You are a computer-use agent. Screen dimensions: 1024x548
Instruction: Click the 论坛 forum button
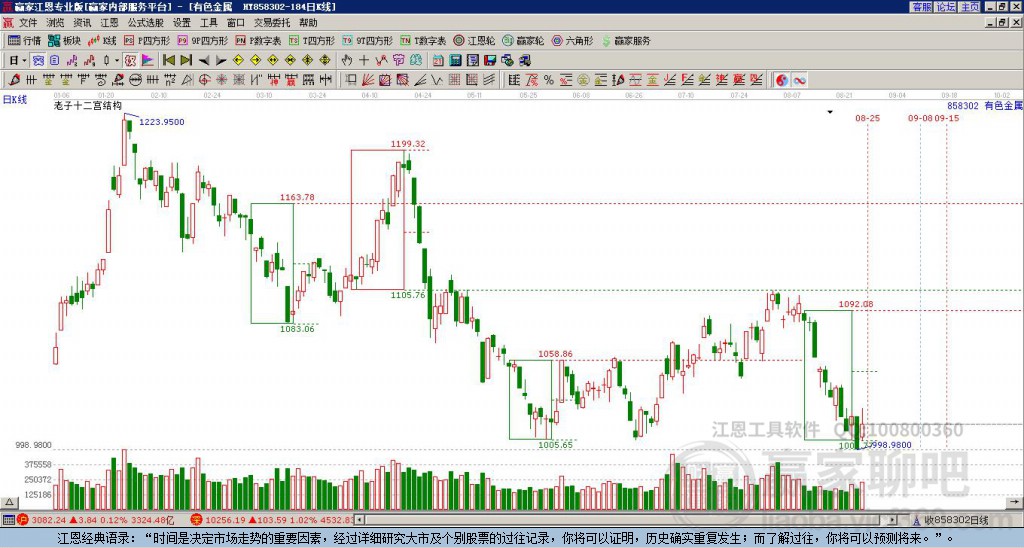945,7
